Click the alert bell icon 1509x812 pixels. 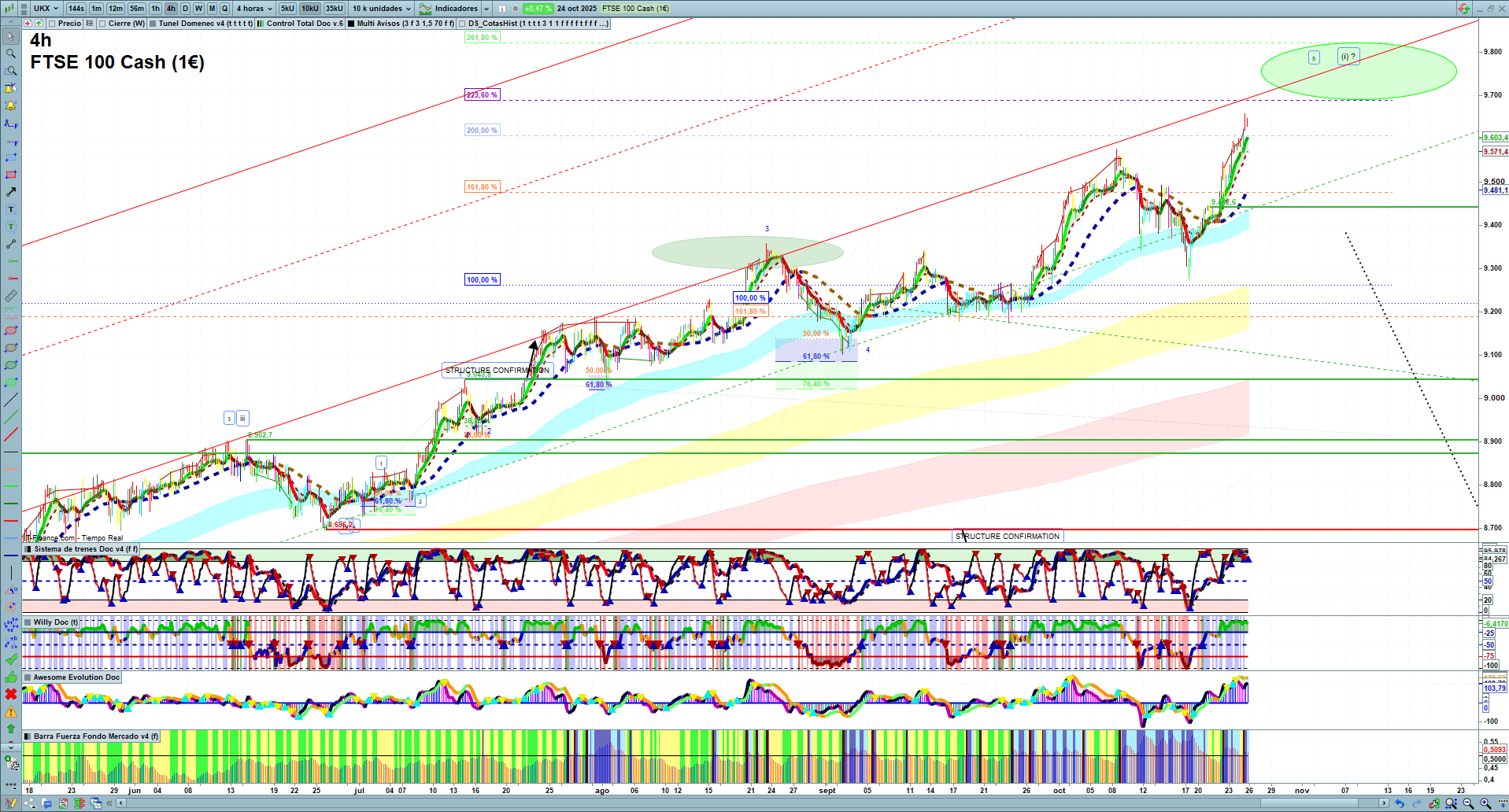tap(11, 105)
